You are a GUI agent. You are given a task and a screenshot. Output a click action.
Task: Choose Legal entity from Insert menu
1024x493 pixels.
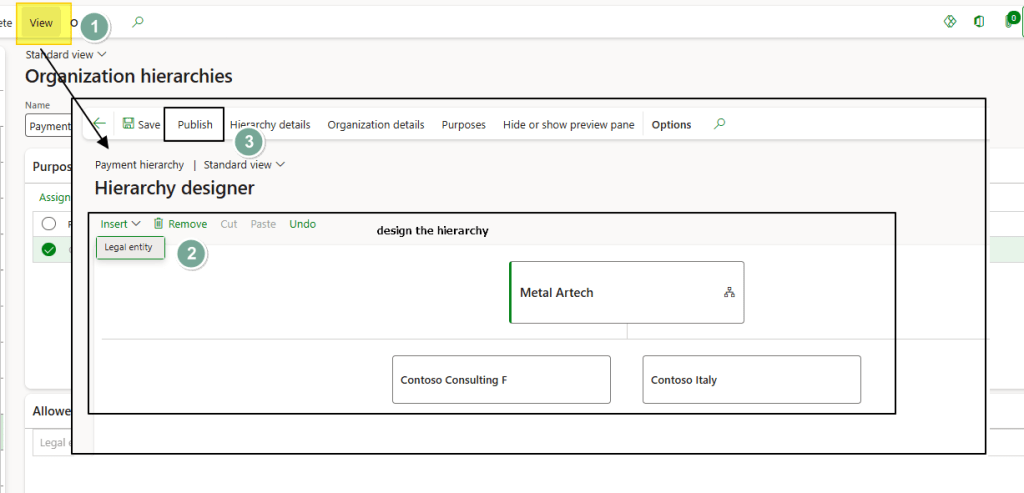129,247
